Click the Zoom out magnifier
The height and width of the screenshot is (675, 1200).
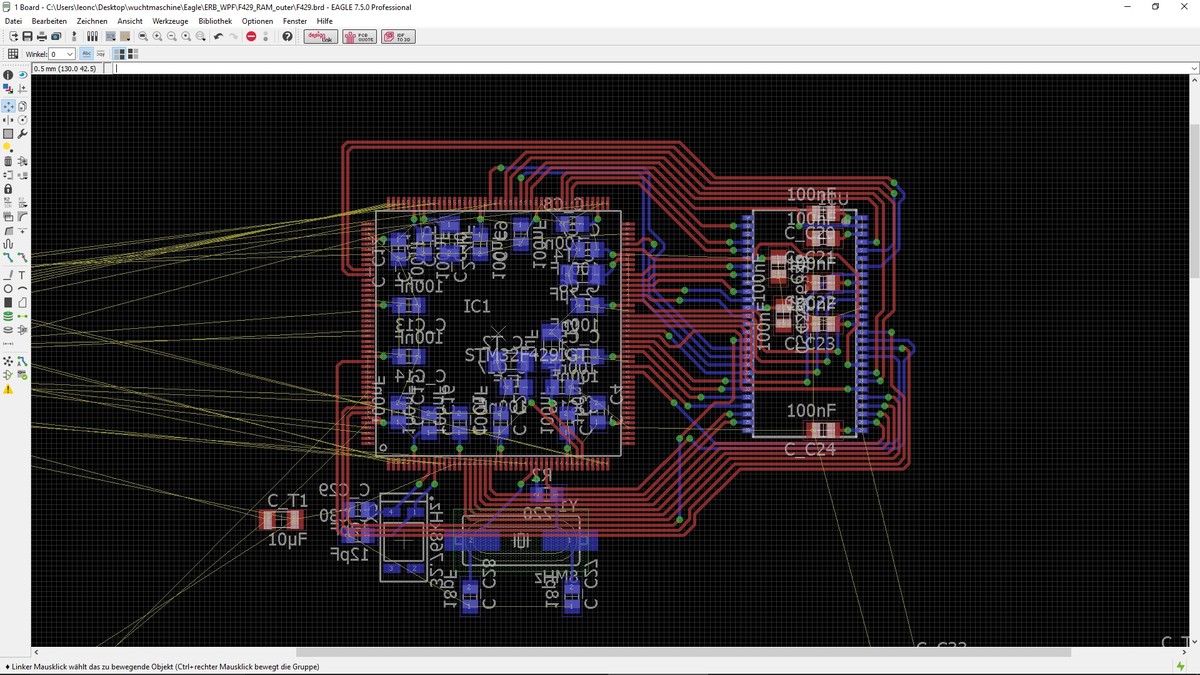coord(171,37)
